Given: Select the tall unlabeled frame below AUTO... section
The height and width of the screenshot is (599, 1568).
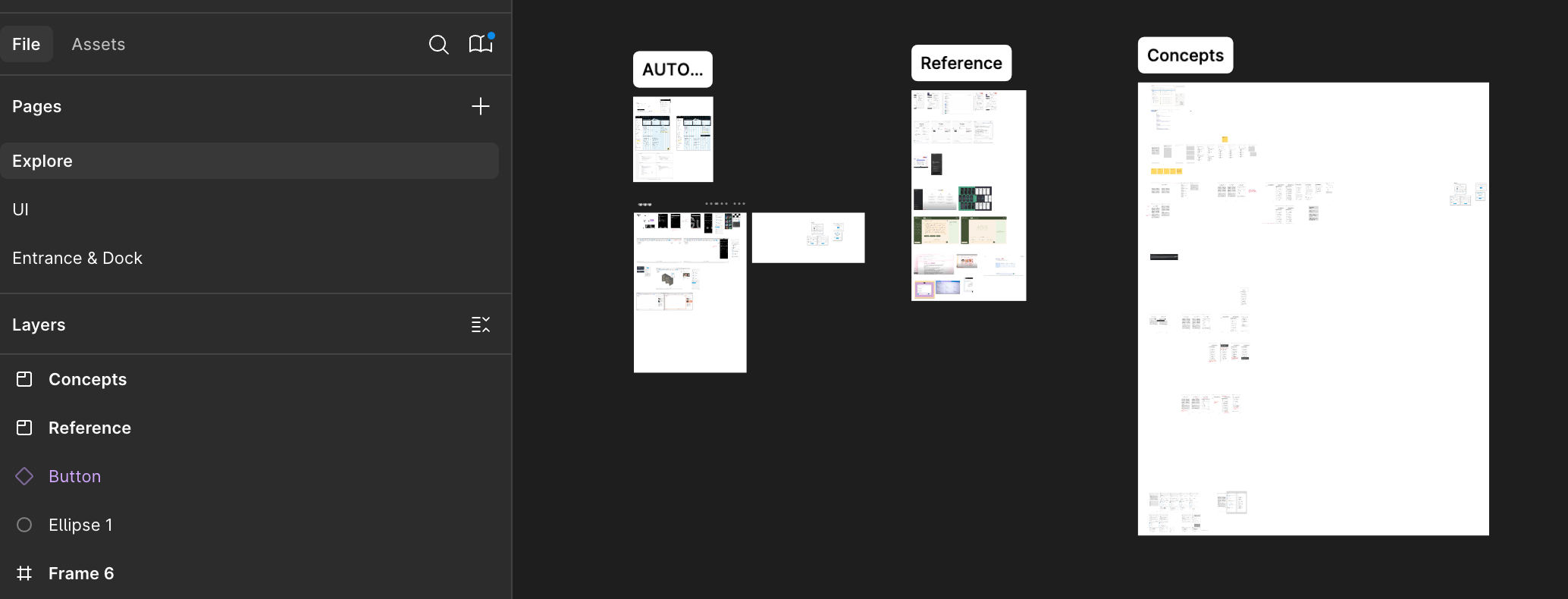Looking at the screenshot, I should click(x=690, y=293).
